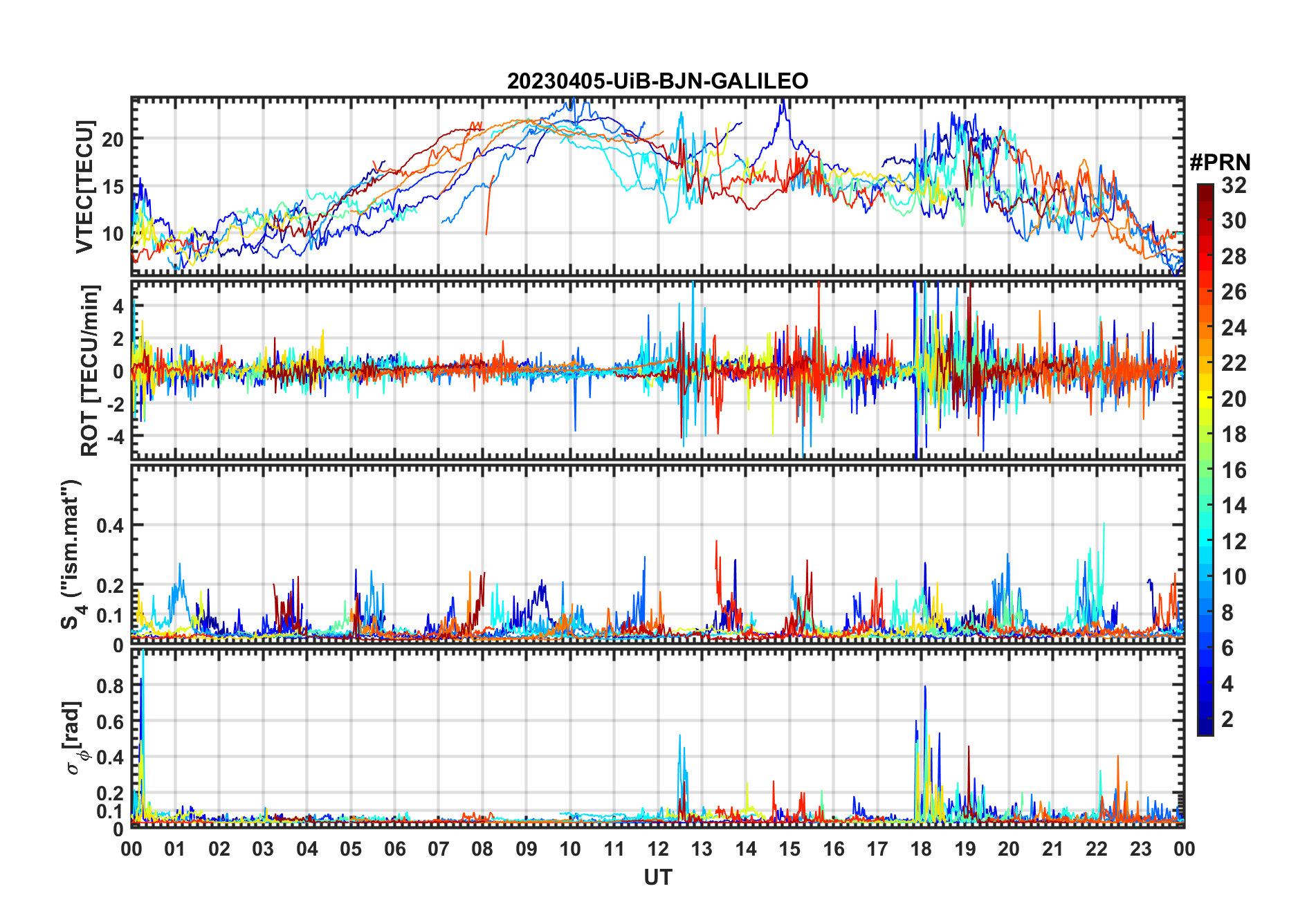Click colorbar tick label 6
Image resolution: width=1316 pixels, height=920 pixels.
tap(1227, 648)
